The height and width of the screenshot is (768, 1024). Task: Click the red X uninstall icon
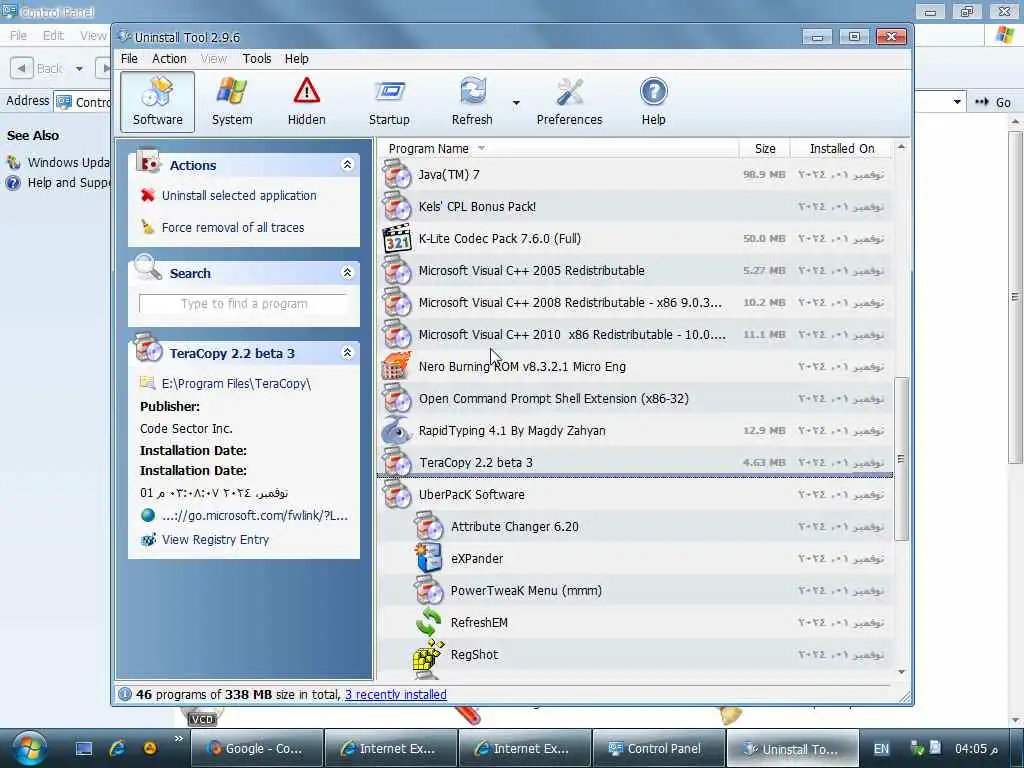pos(148,195)
